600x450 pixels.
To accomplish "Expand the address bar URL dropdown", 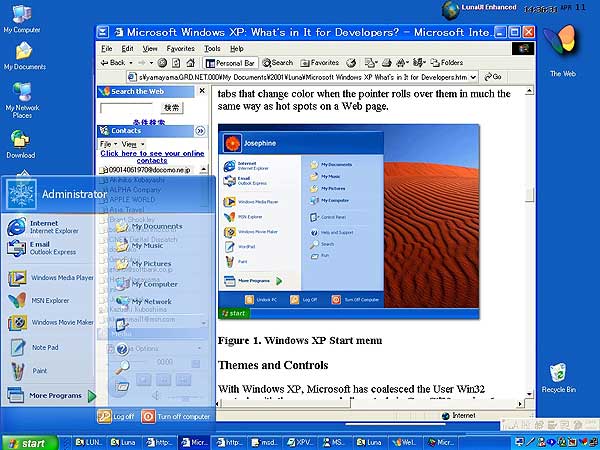I will pos(473,77).
